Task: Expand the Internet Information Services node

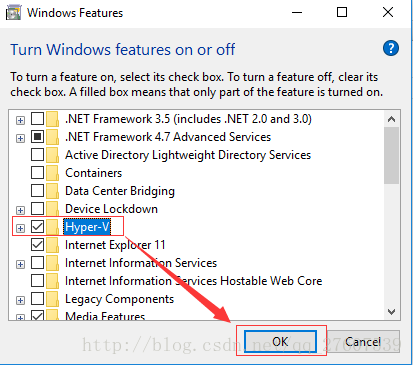Action: [x=20, y=264]
